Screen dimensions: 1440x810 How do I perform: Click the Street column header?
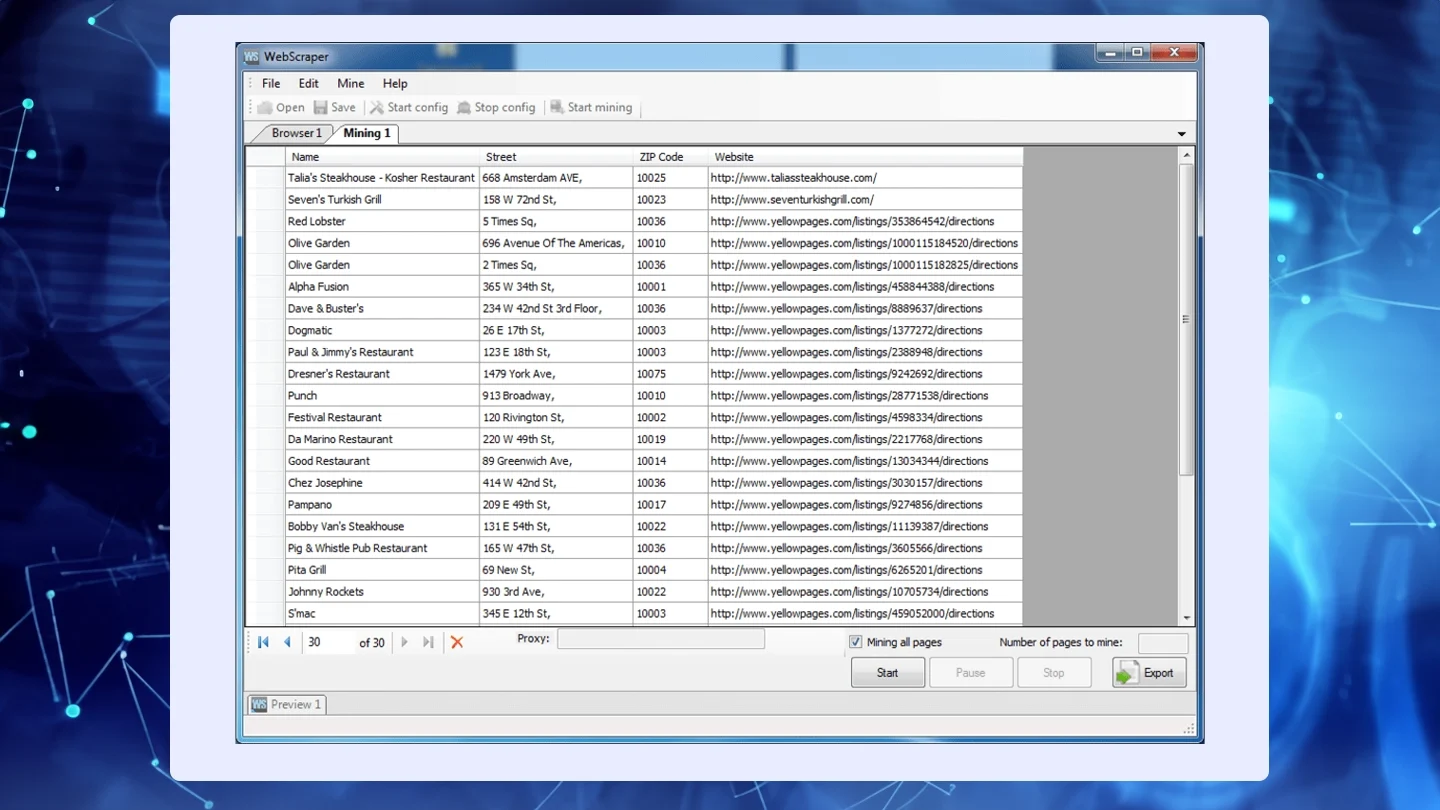click(x=556, y=157)
